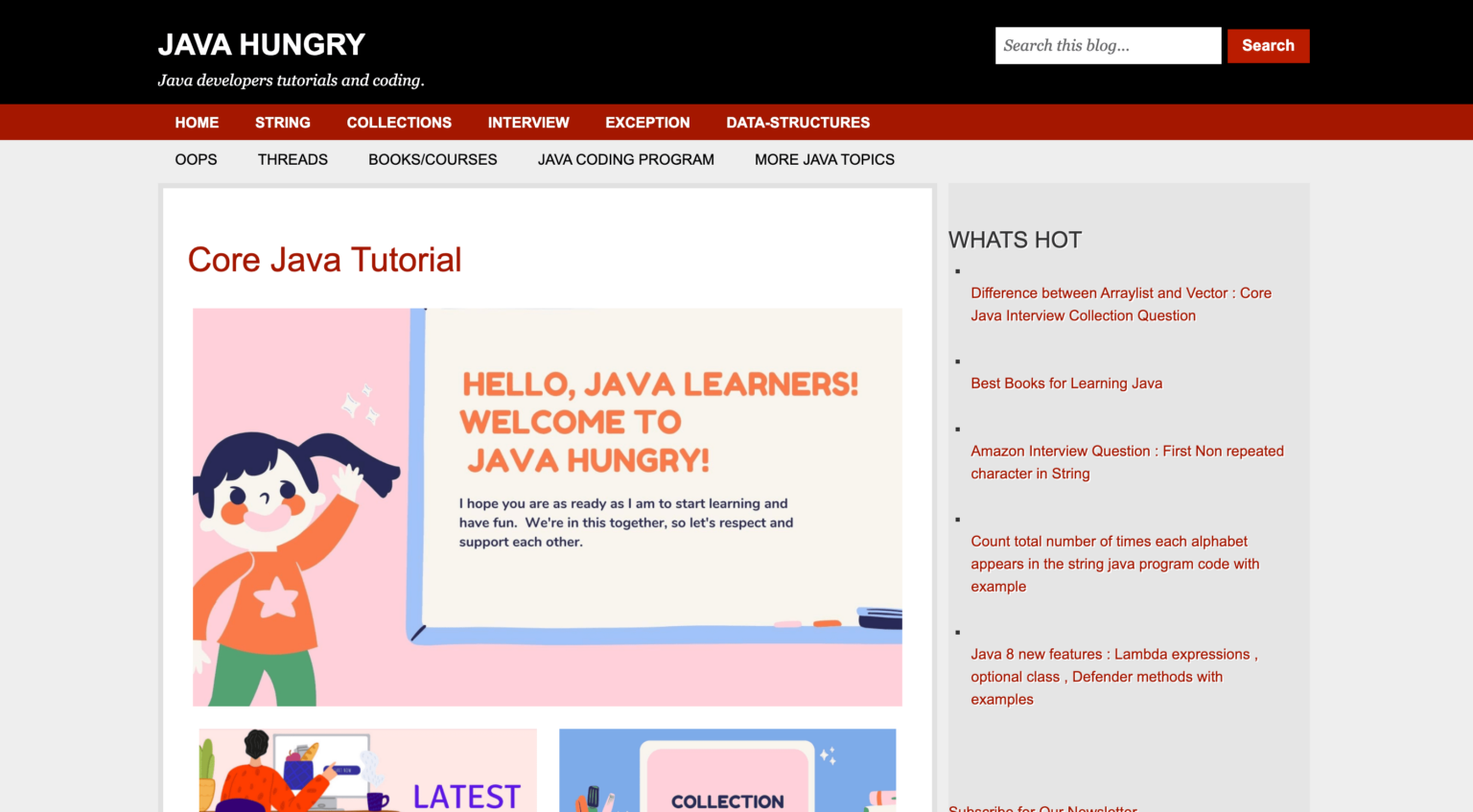
Task: Click the red Search button
Action: click(1268, 45)
